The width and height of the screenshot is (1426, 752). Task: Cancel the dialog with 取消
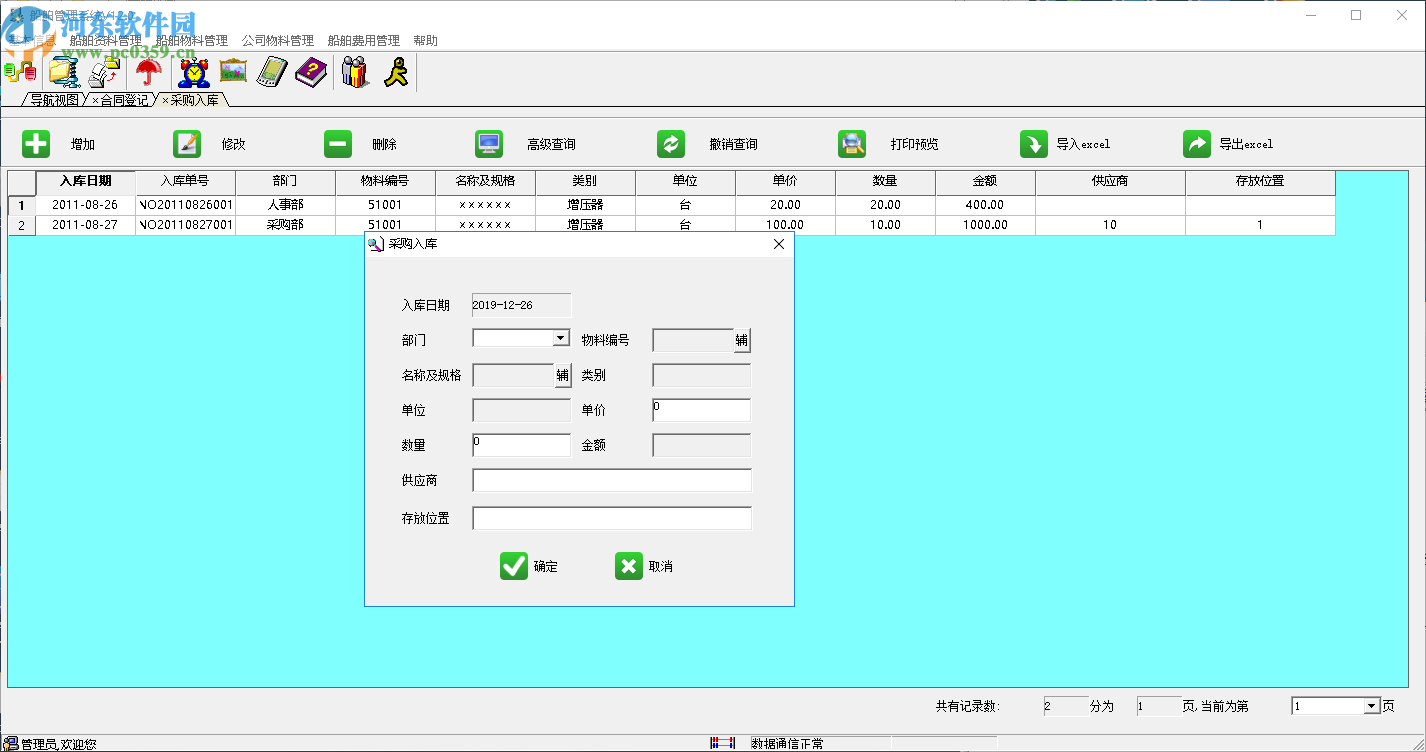coord(644,566)
